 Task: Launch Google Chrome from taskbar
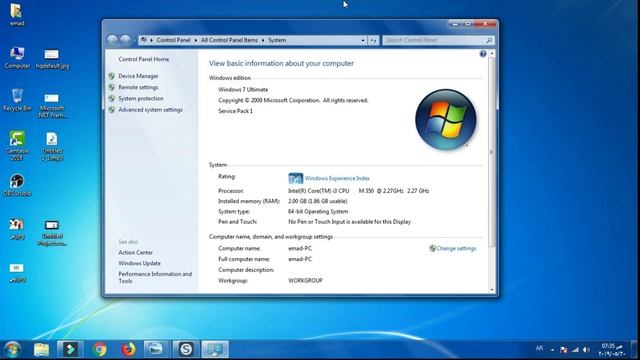(x=99, y=349)
